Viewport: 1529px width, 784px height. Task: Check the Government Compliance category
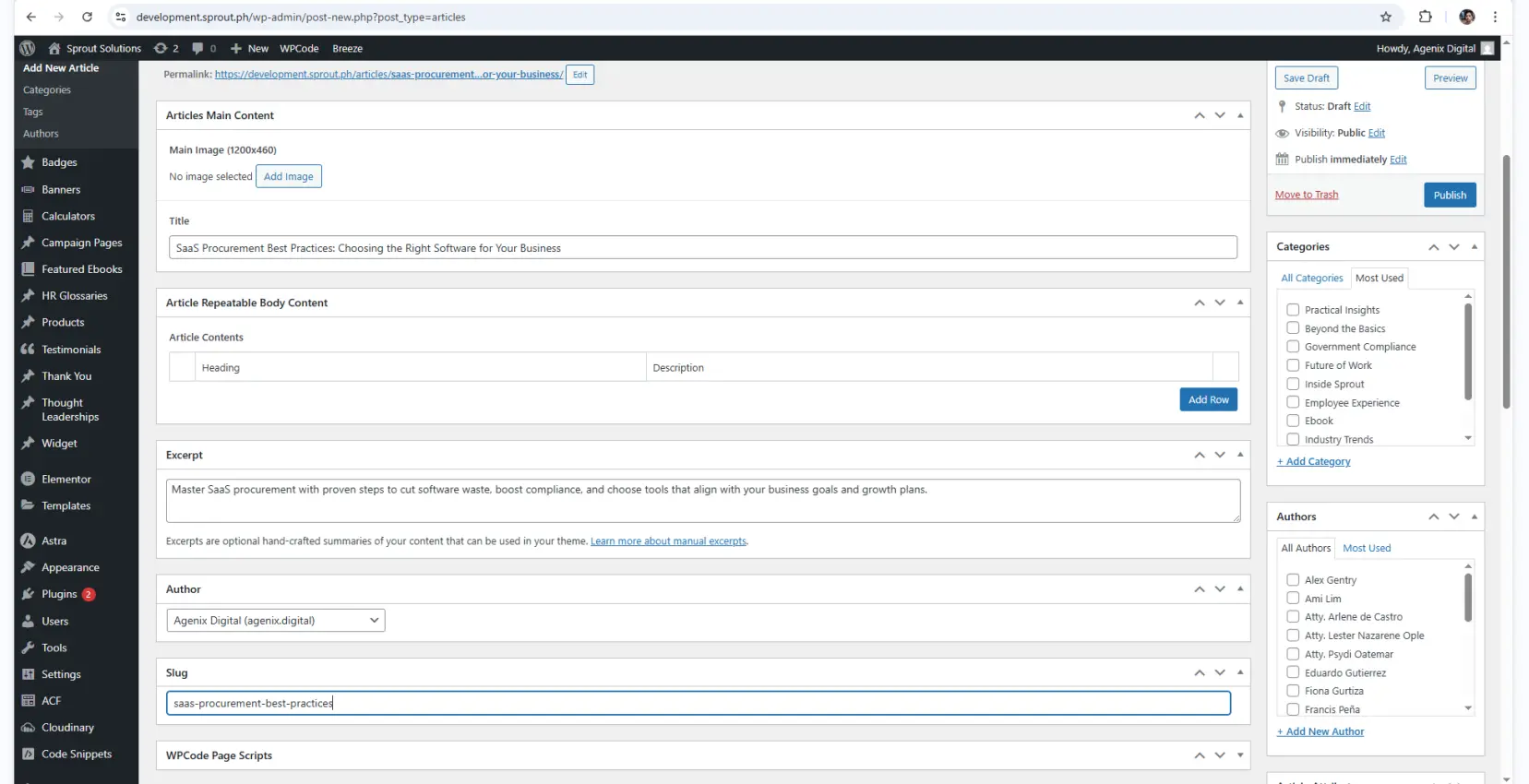pos(1293,347)
